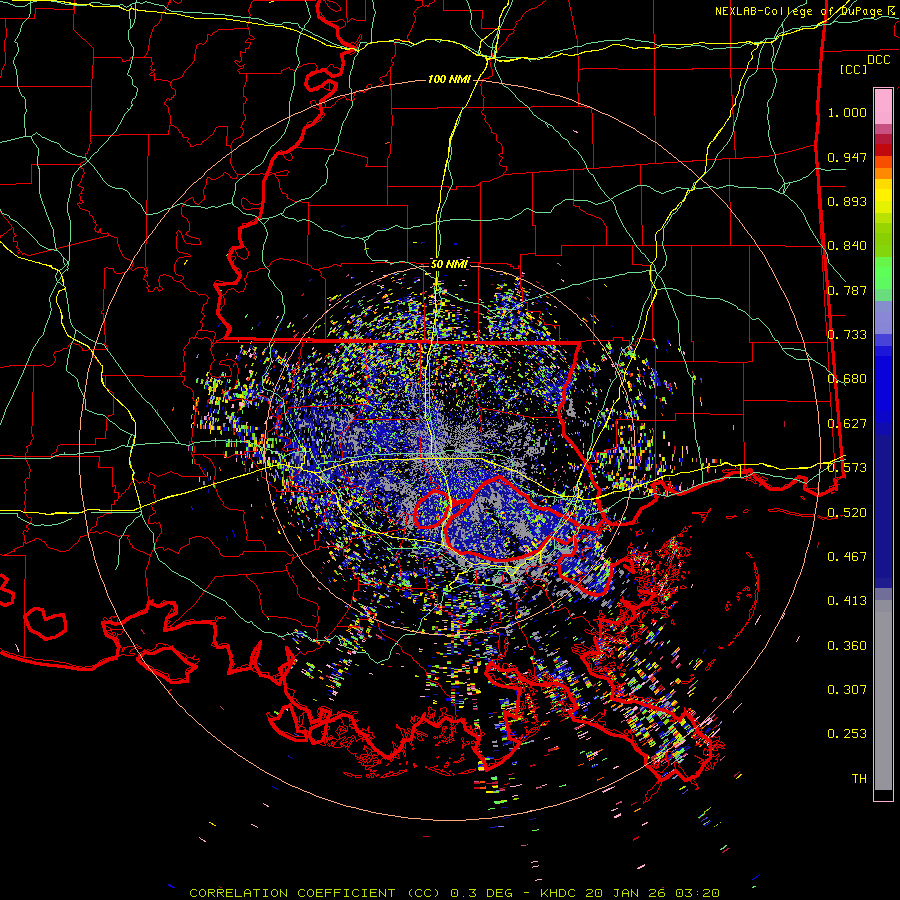900x900 pixels.
Task: Click the 0.627 scale value
Action: coord(847,424)
